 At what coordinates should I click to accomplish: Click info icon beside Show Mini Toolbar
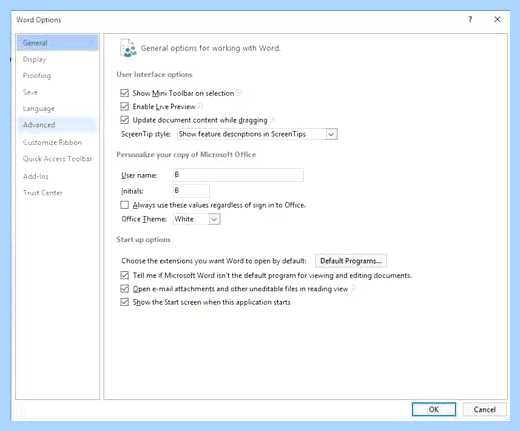tap(239, 93)
